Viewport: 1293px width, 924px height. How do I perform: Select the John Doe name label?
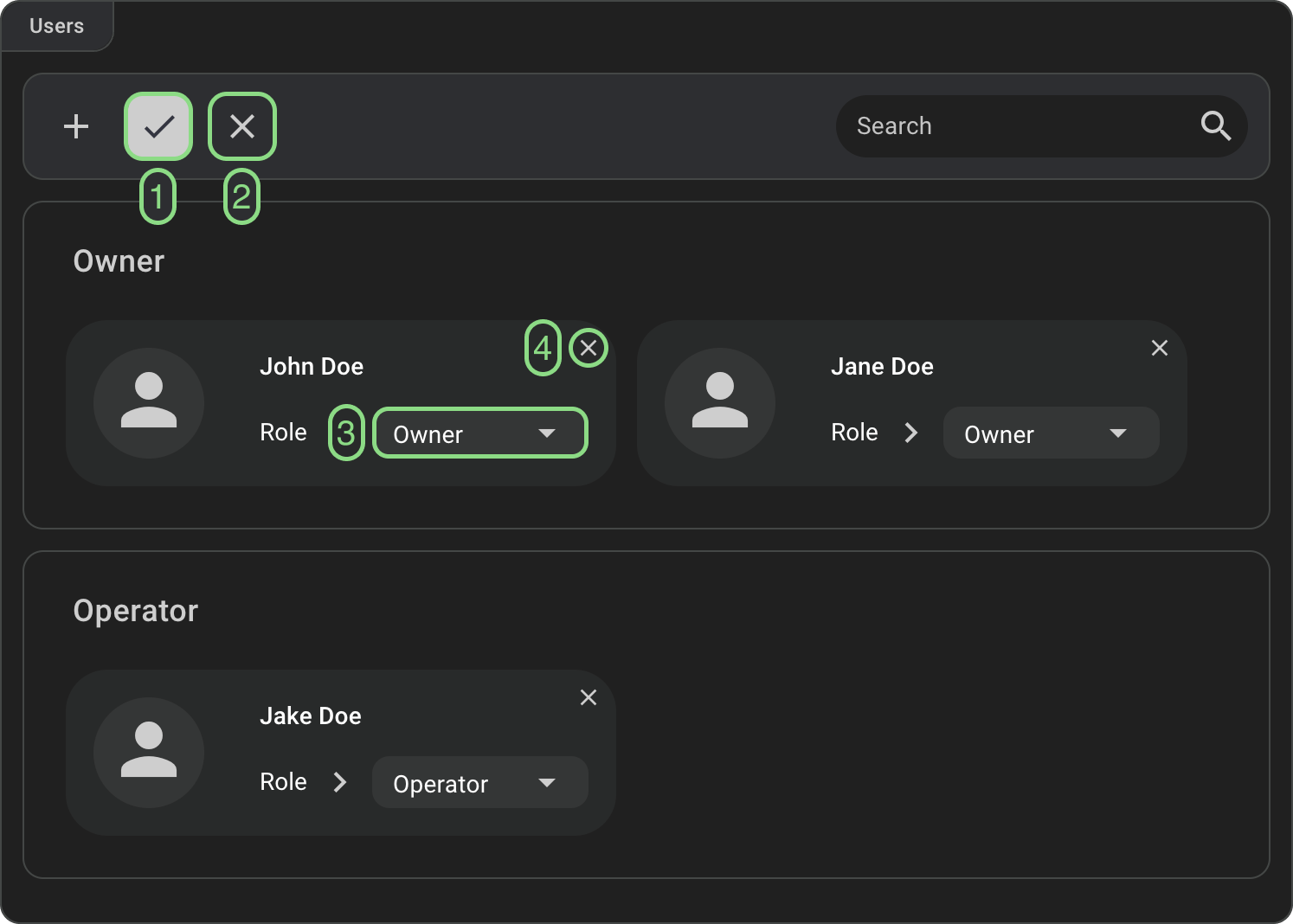click(x=312, y=367)
